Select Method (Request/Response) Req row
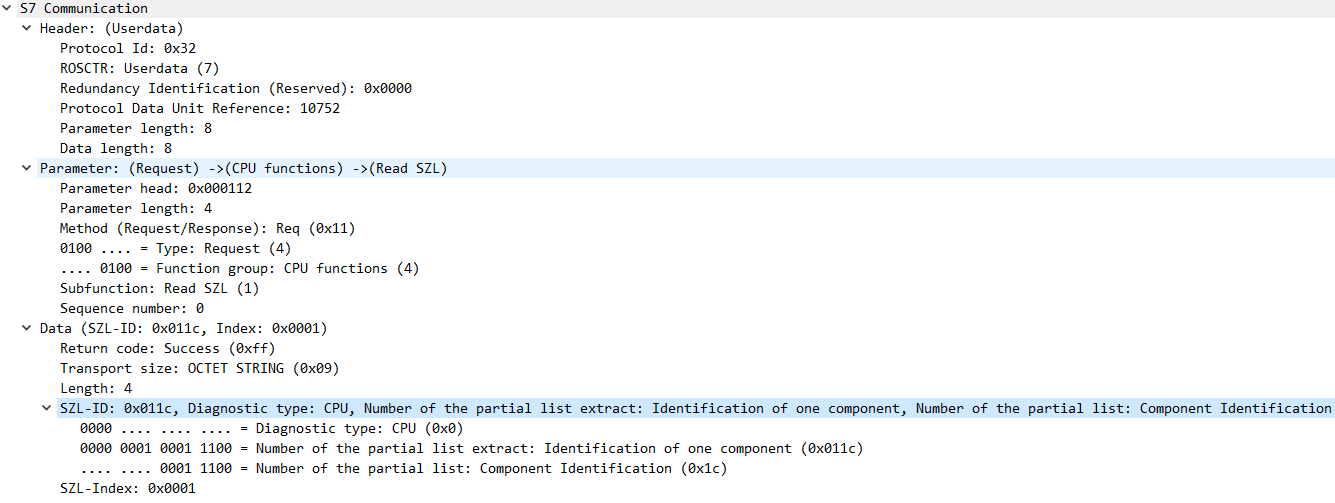This screenshot has width=1335, height=503. click(208, 228)
